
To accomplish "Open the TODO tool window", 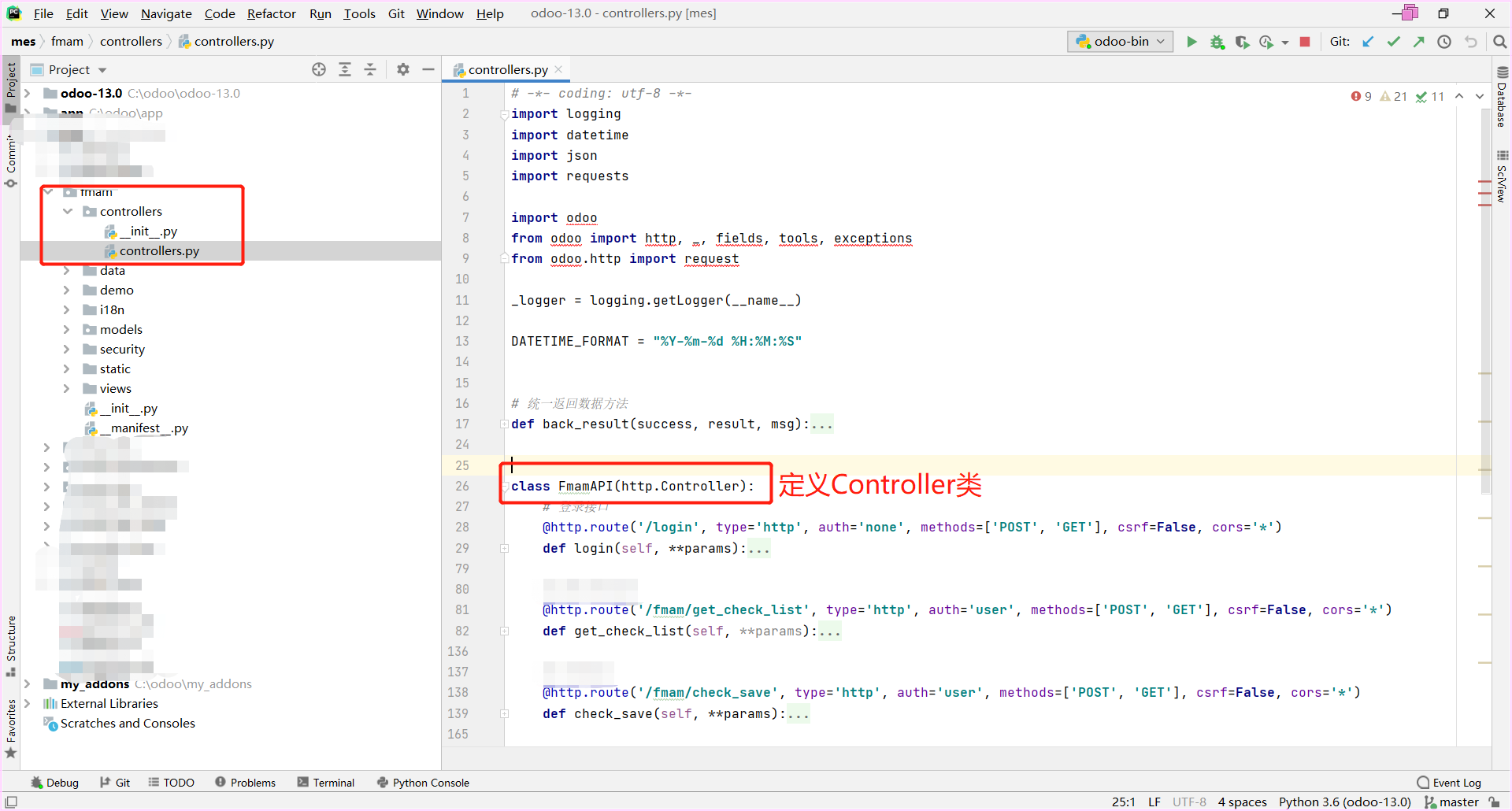I will tap(171, 783).
